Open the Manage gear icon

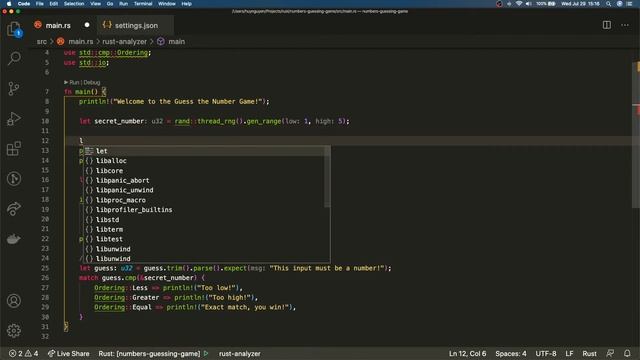[x=14, y=330]
